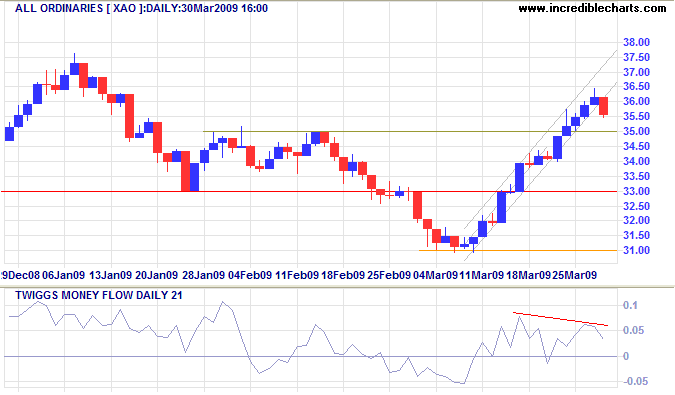This screenshot has height=395, width=675.
Task: Click the 28Jan09 date label
Action: point(203,275)
